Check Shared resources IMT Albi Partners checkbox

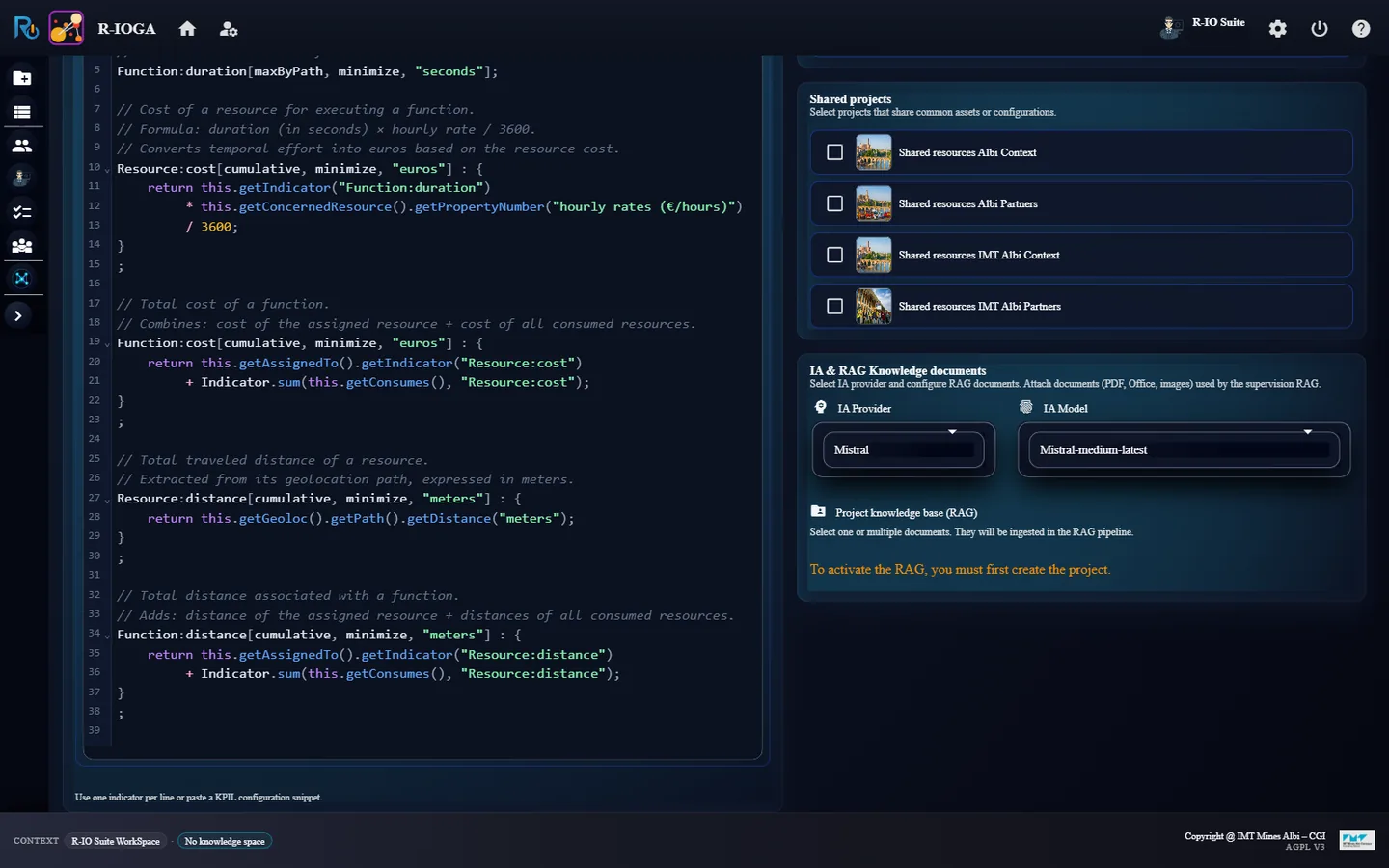click(x=835, y=306)
